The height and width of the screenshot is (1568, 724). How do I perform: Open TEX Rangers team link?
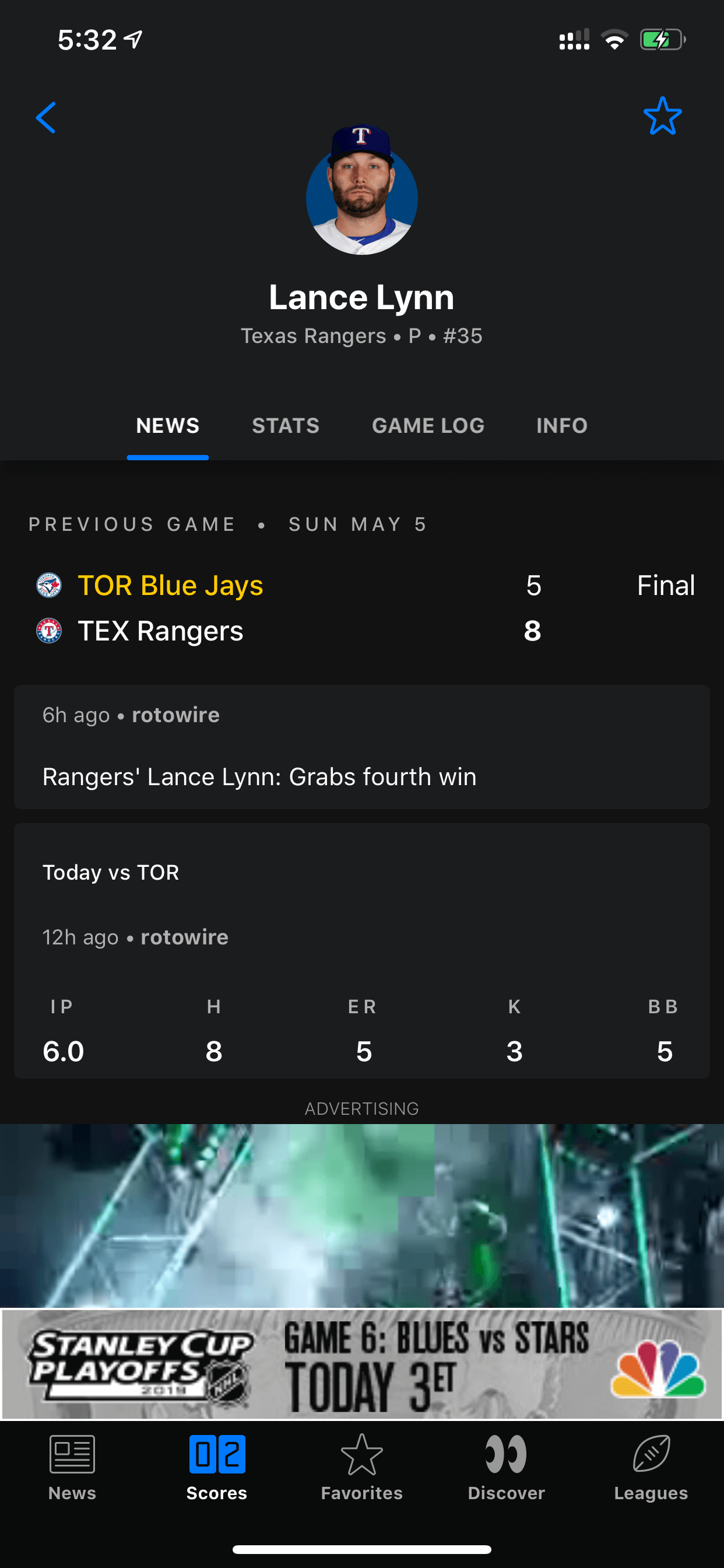[161, 631]
